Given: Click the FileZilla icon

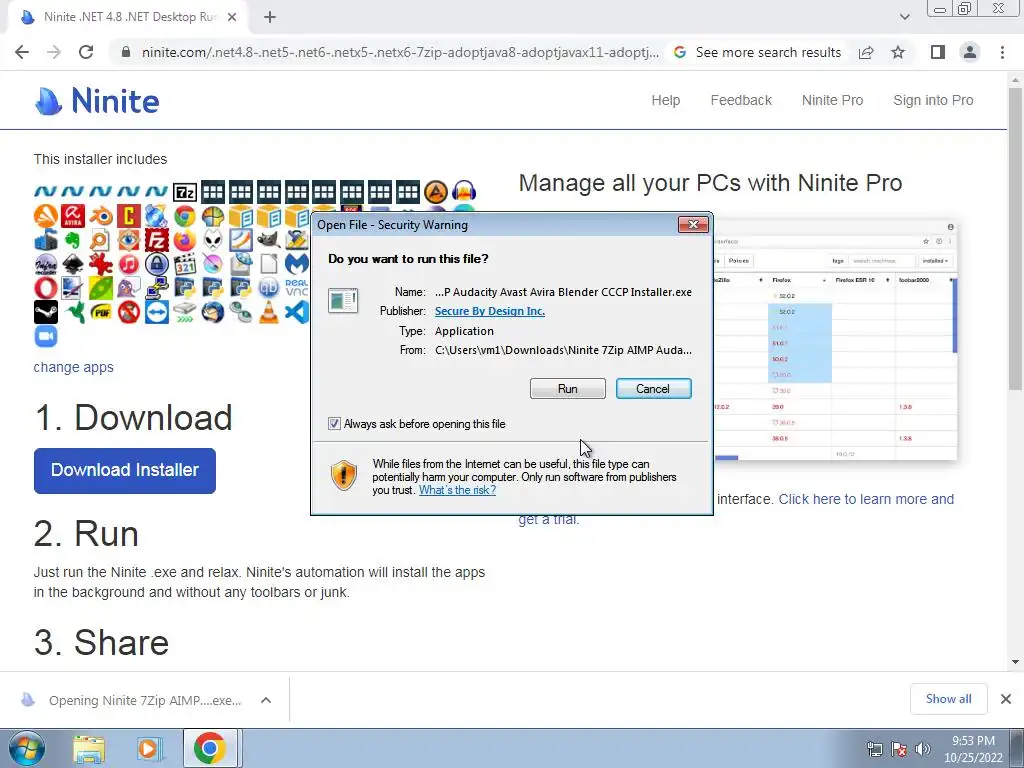Looking at the screenshot, I should tap(157, 240).
